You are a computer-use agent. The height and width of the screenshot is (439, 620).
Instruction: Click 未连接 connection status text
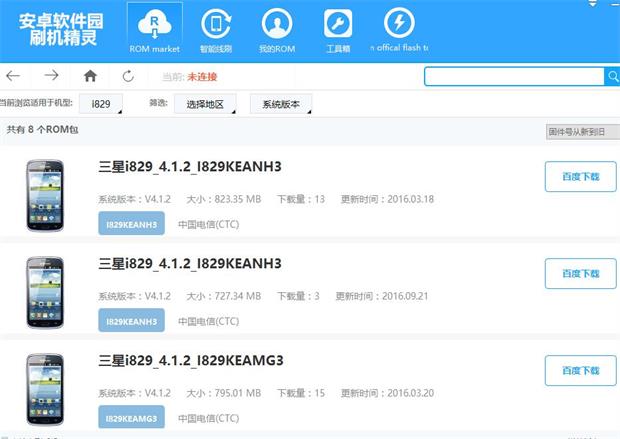pyautogui.click(x=202, y=77)
